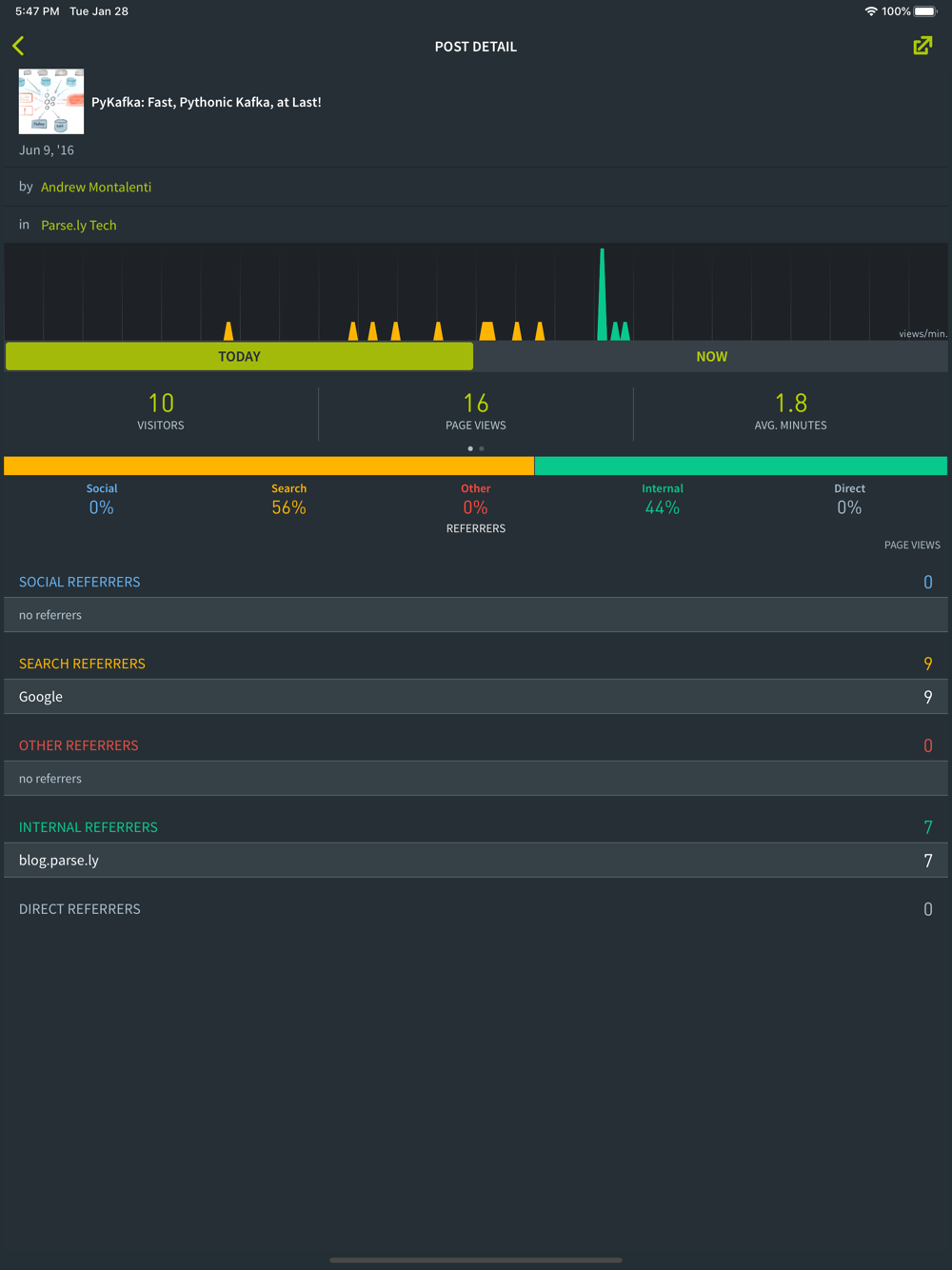
Task: Tap the back arrow icon
Action: click(x=19, y=46)
